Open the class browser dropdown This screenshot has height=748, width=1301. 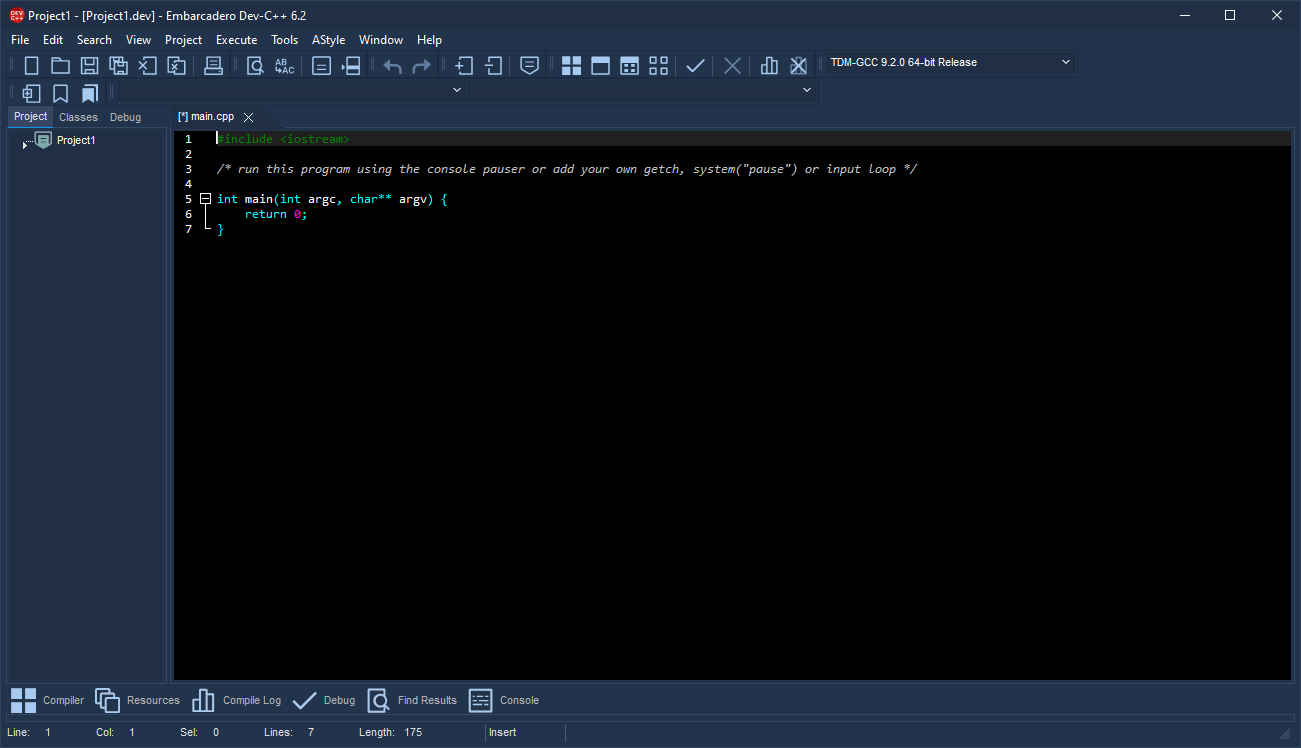[x=457, y=89]
